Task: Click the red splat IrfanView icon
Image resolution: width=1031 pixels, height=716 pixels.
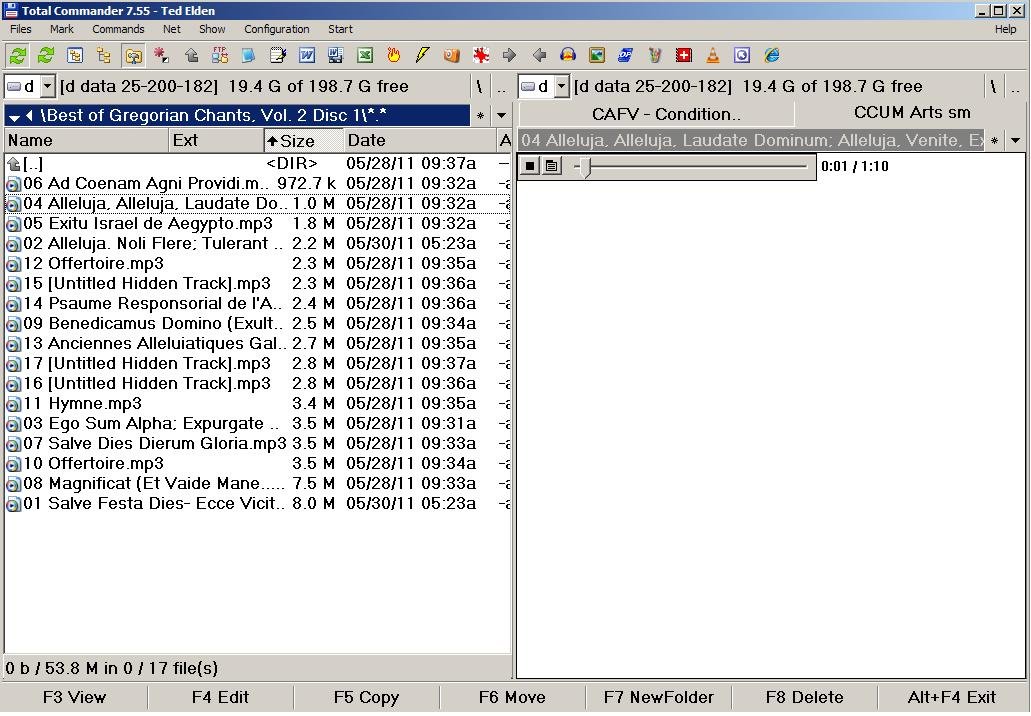Action: pos(481,55)
